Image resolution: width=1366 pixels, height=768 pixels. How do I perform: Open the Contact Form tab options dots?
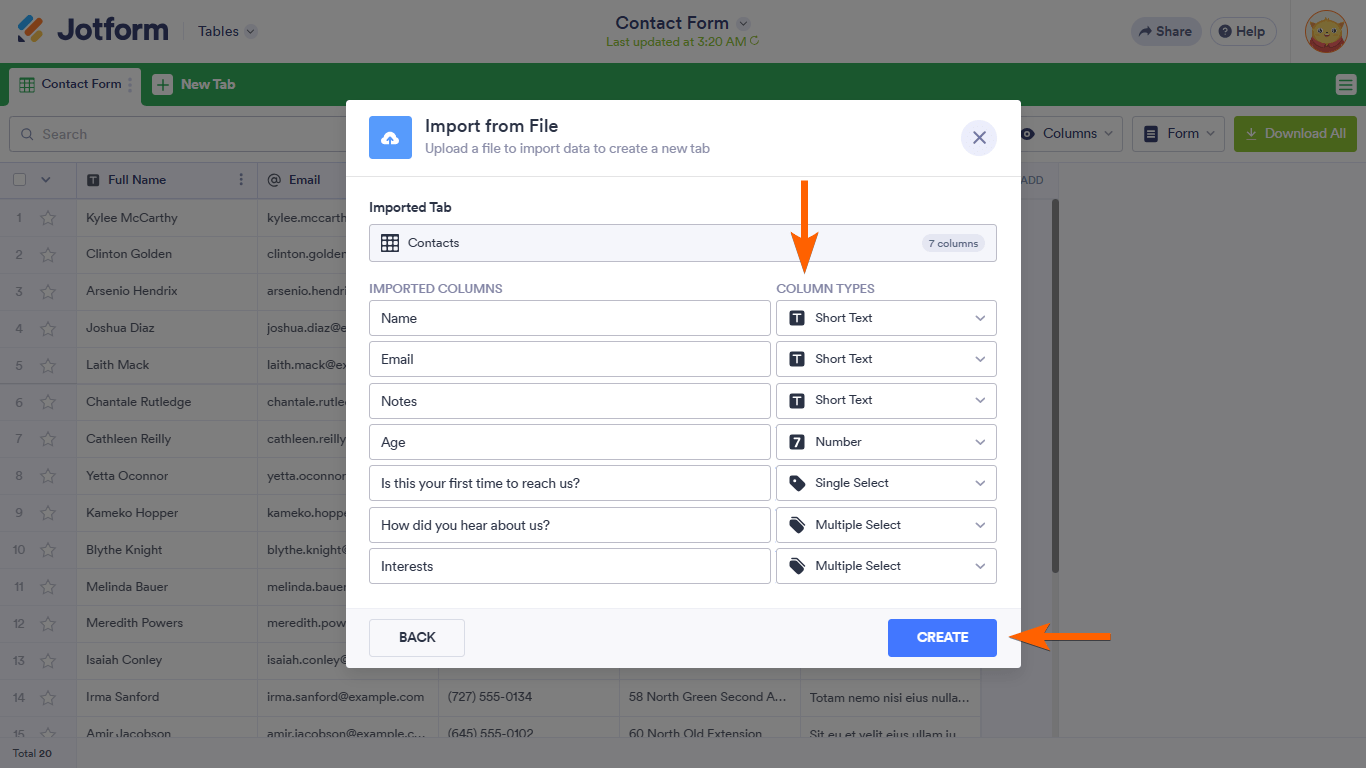(x=131, y=85)
